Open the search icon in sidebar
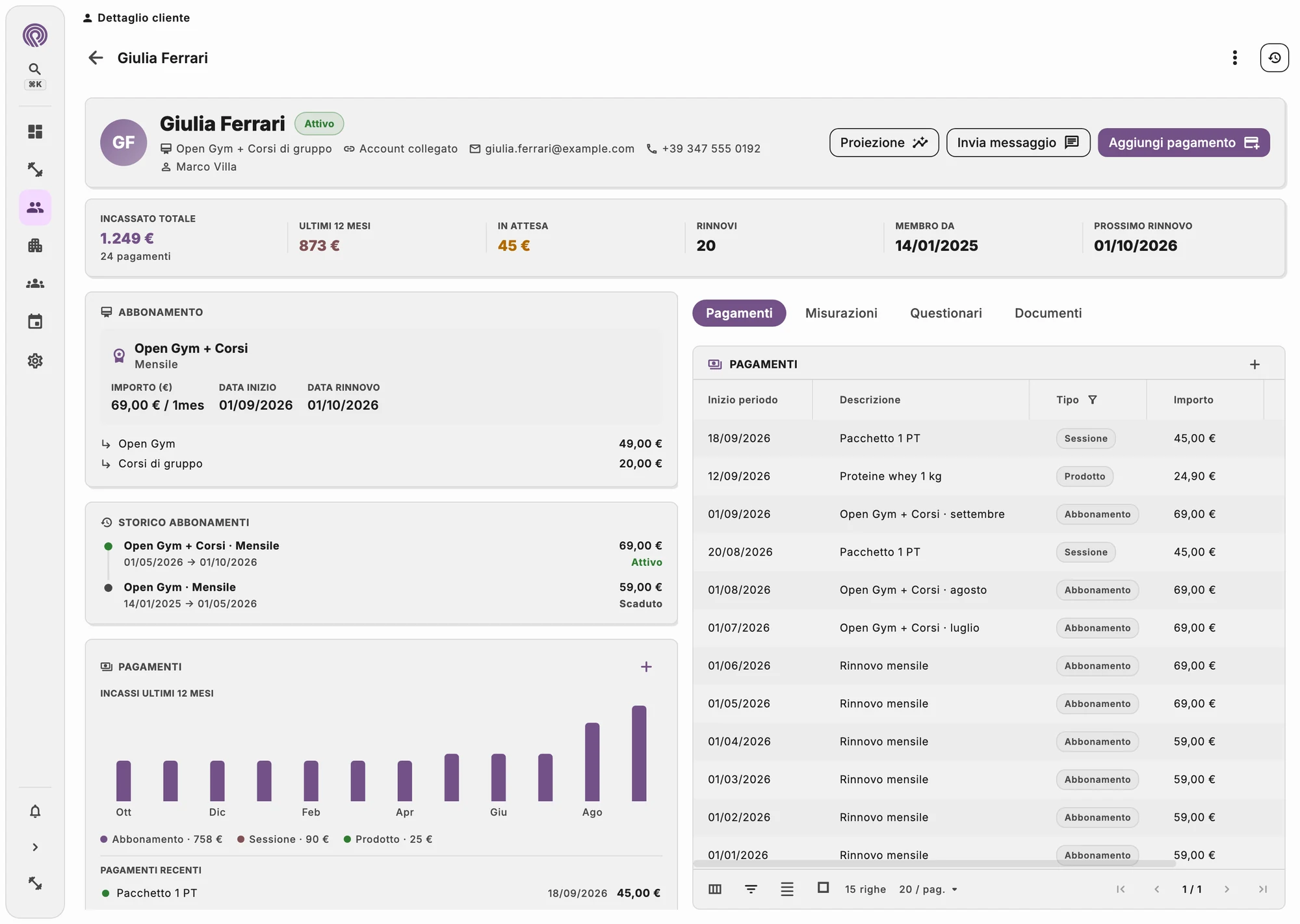 click(35, 69)
